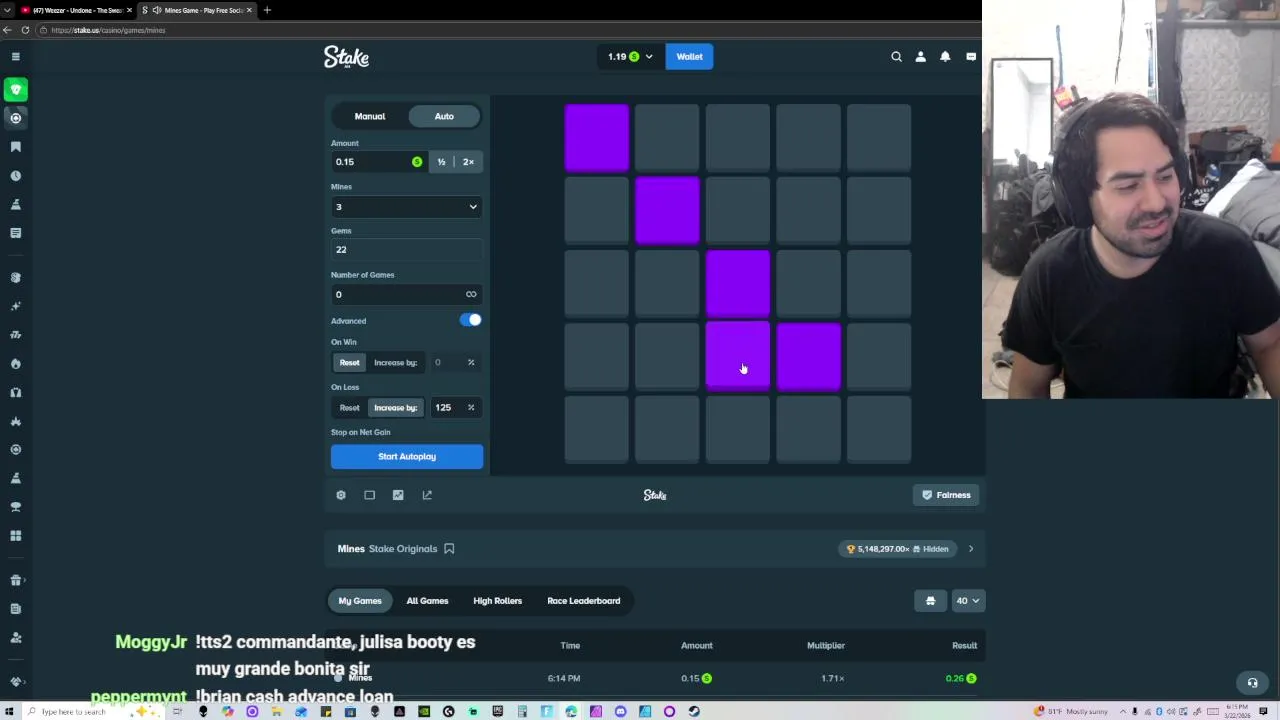Switch to Auto betting mode

444,116
